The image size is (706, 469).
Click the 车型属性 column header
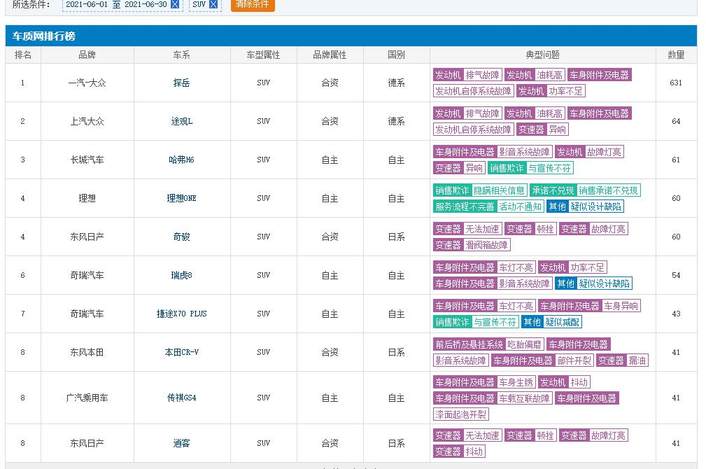pyautogui.click(x=263, y=55)
